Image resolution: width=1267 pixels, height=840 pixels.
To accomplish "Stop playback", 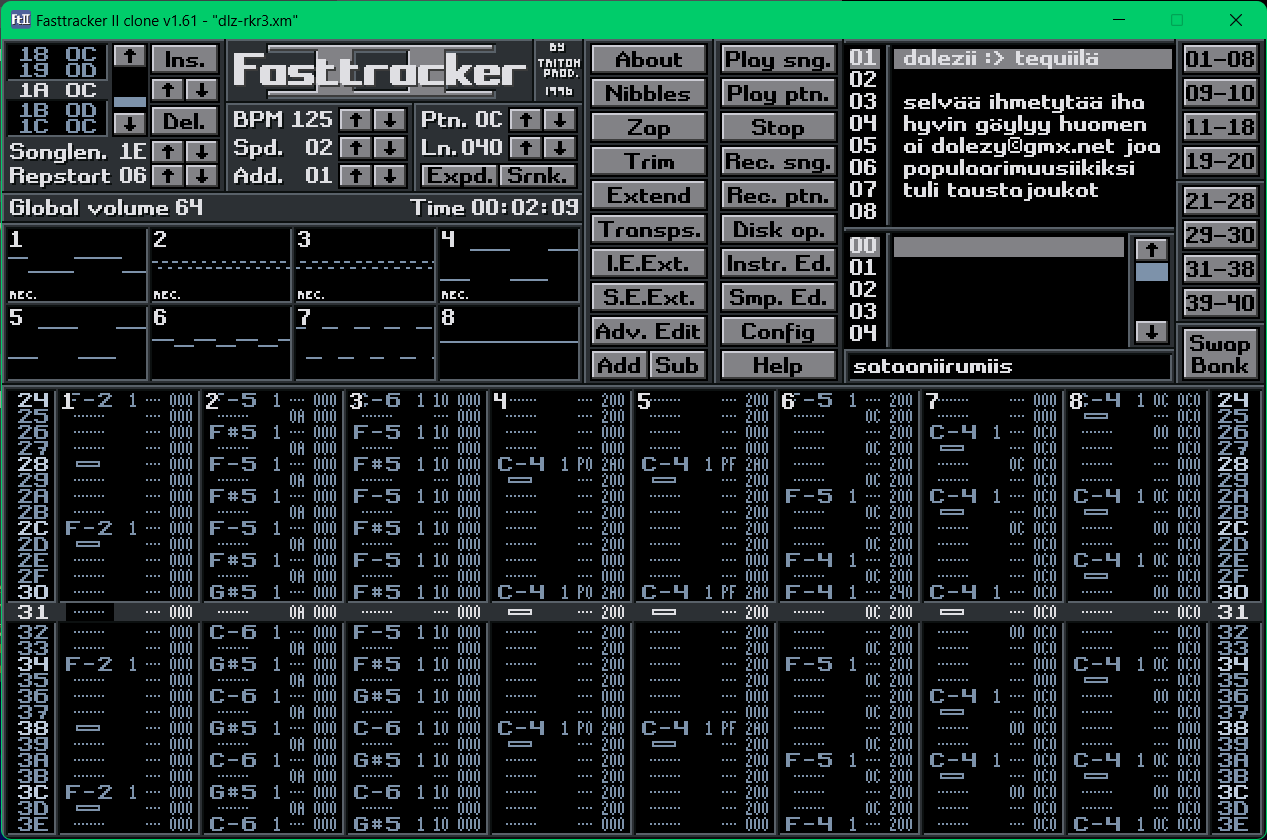I will (x=778, y=127).
